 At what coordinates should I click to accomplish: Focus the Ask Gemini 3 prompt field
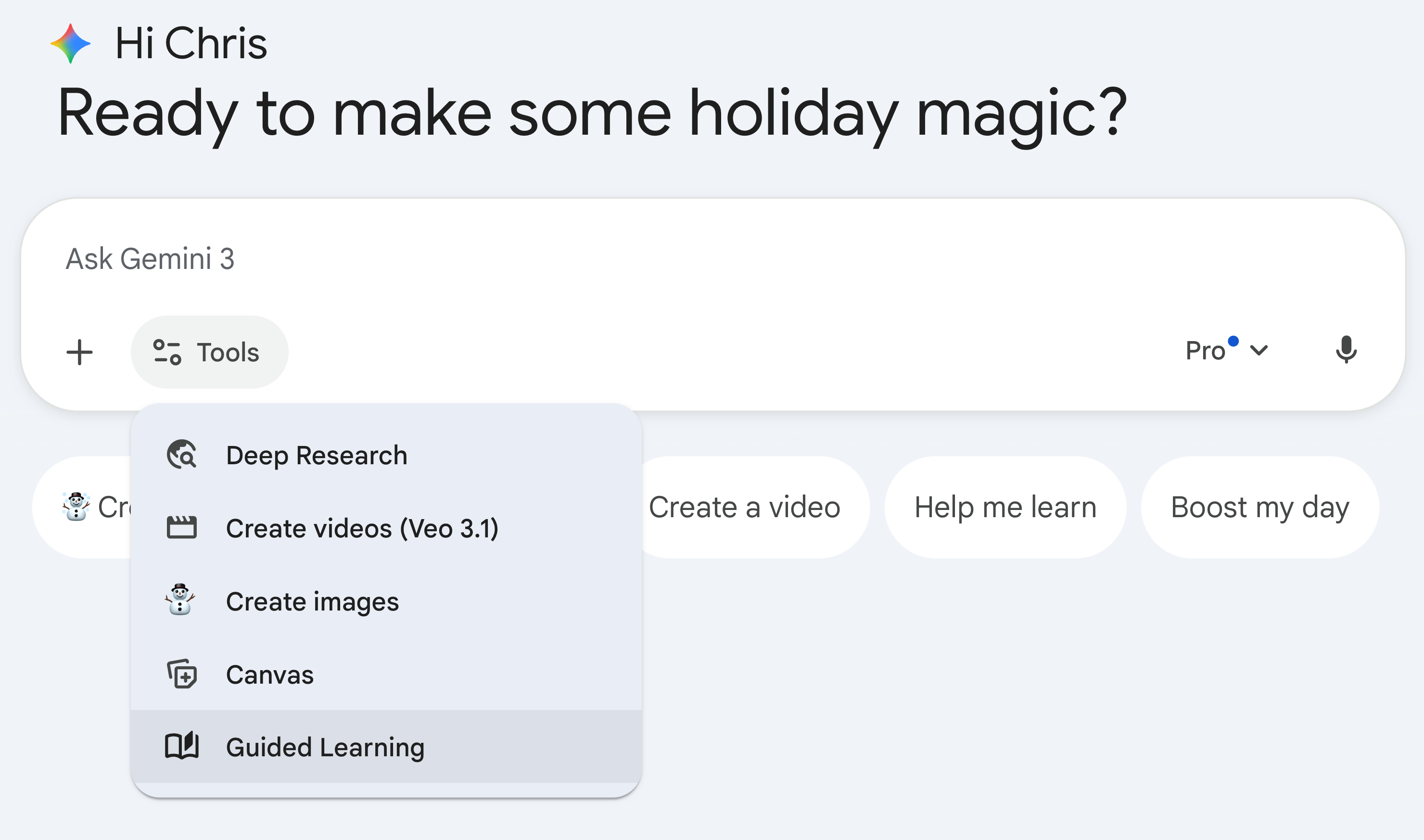pyautogui.click(x=712, y=259)
